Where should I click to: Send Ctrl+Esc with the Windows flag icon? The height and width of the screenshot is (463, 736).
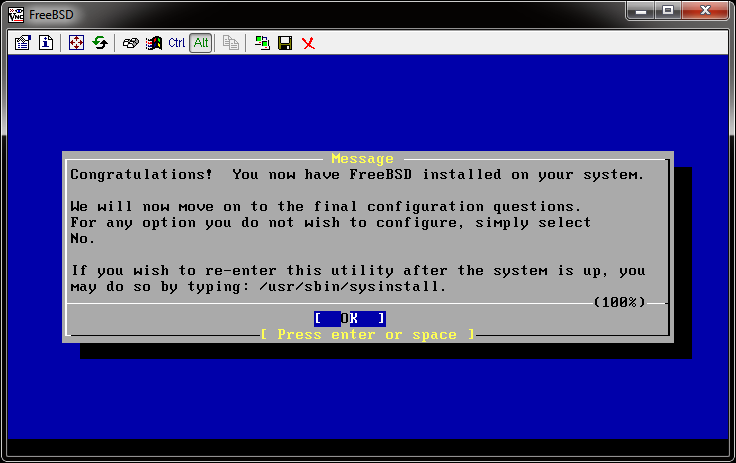tap(153, 43)
